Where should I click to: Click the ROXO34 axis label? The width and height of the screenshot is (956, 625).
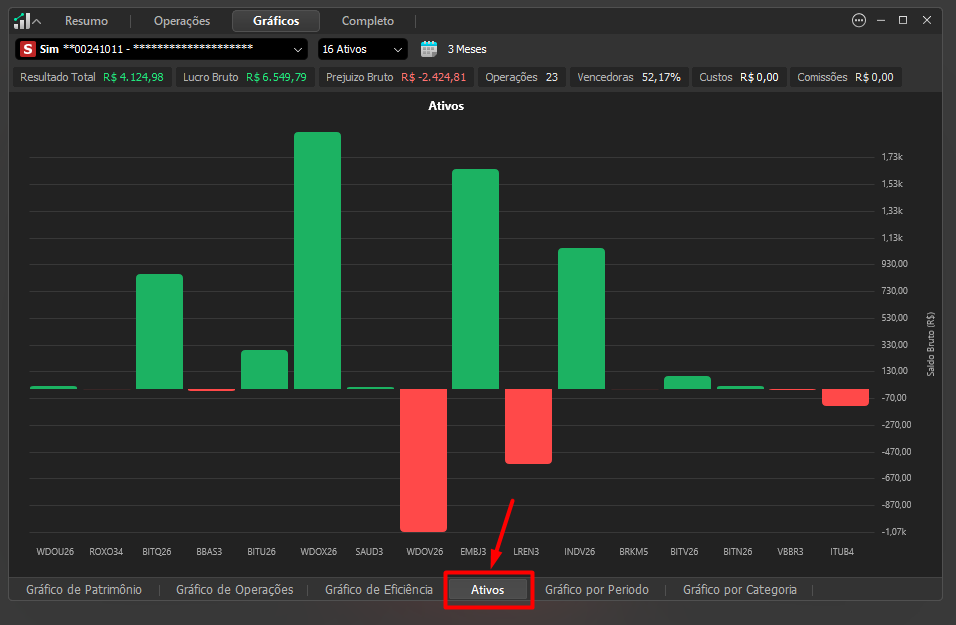click(x=106, y=552)
